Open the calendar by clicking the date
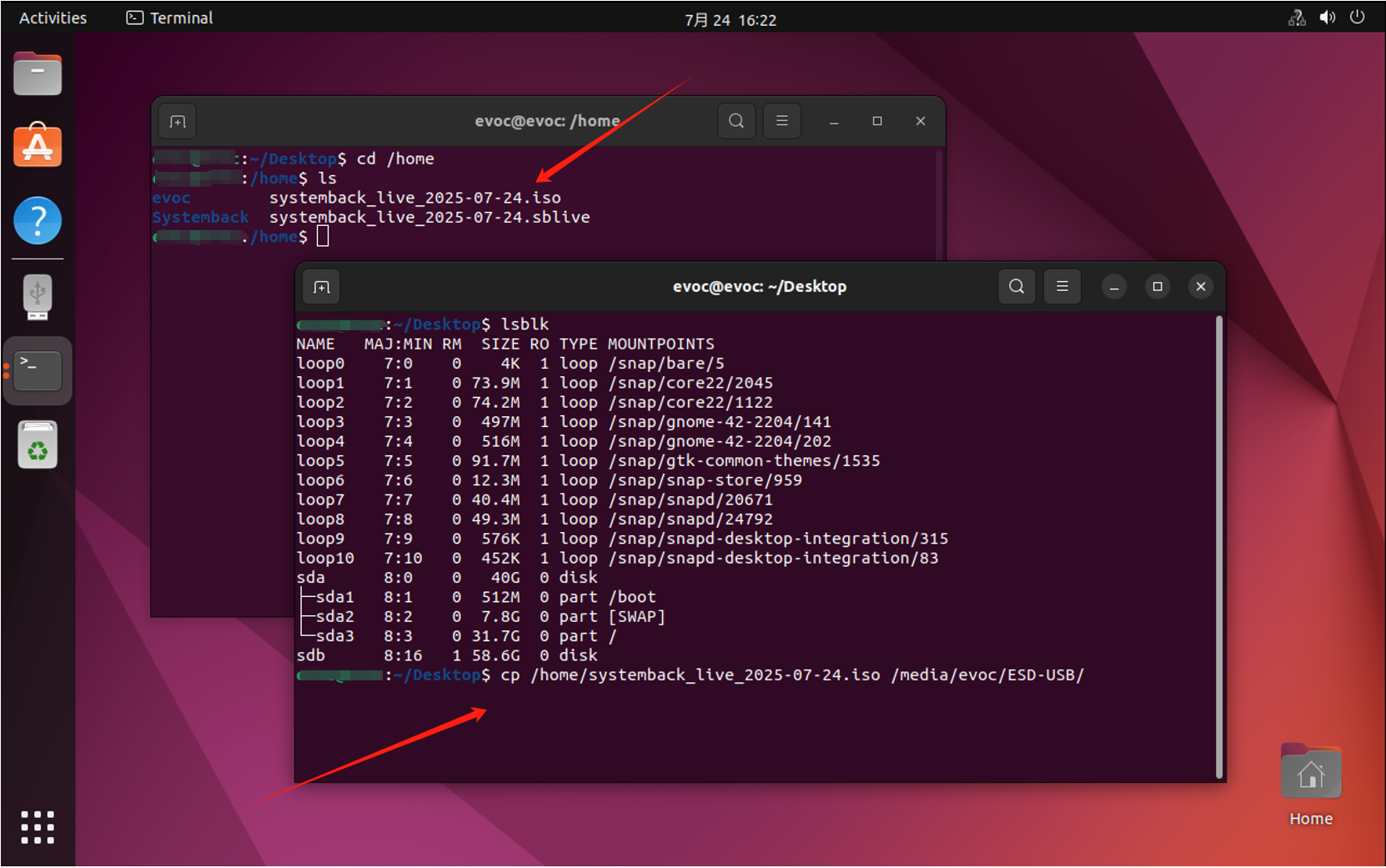 coord(729,18)
